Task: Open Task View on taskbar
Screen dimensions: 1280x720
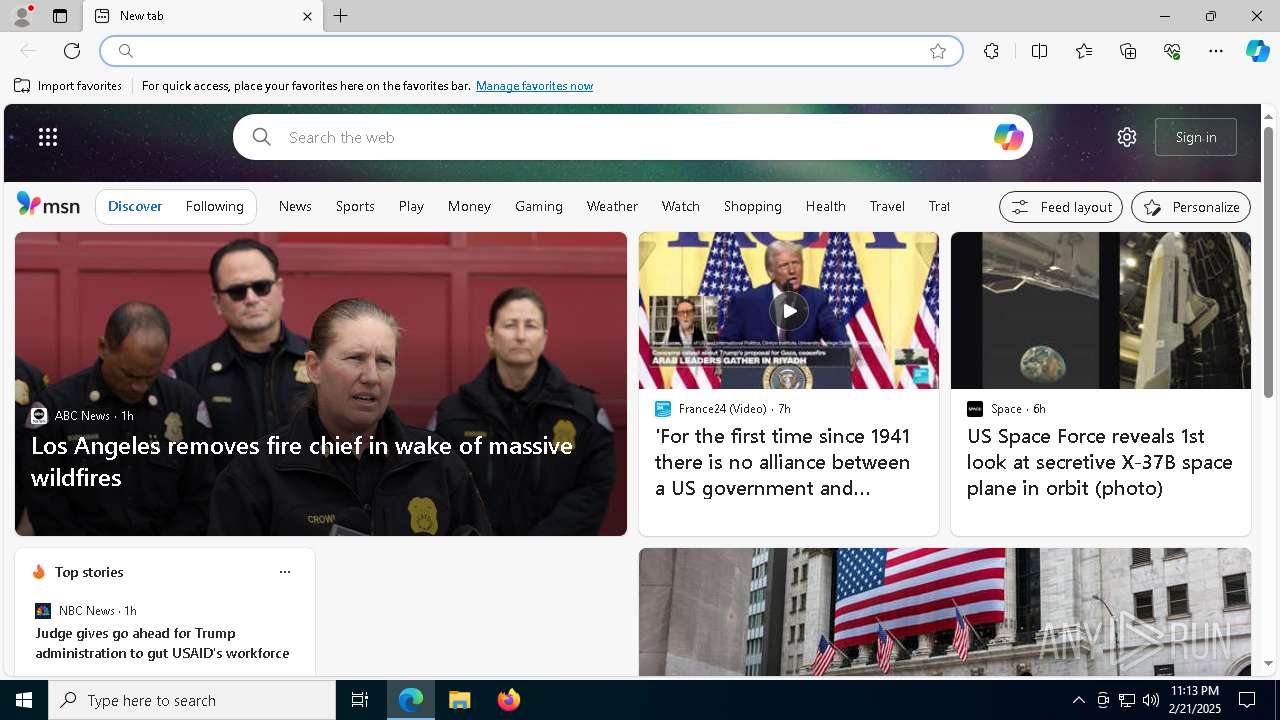Action: pos(360,700)
